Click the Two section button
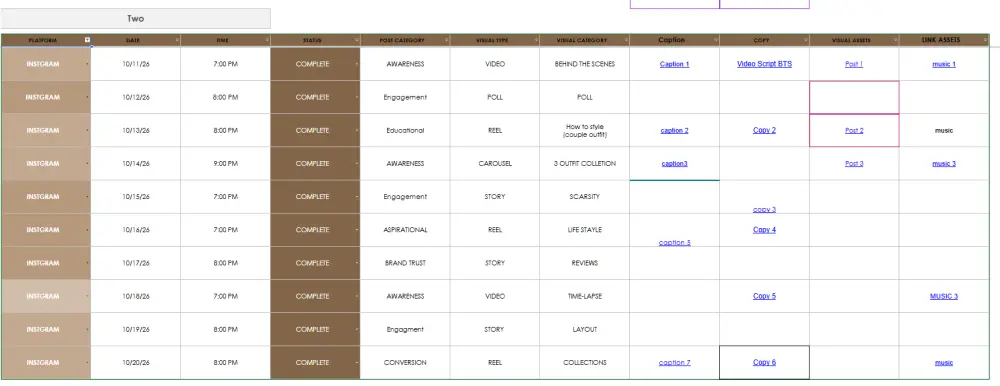The image size is (1000, 386). pyautogui.click(x=135, y=19)
